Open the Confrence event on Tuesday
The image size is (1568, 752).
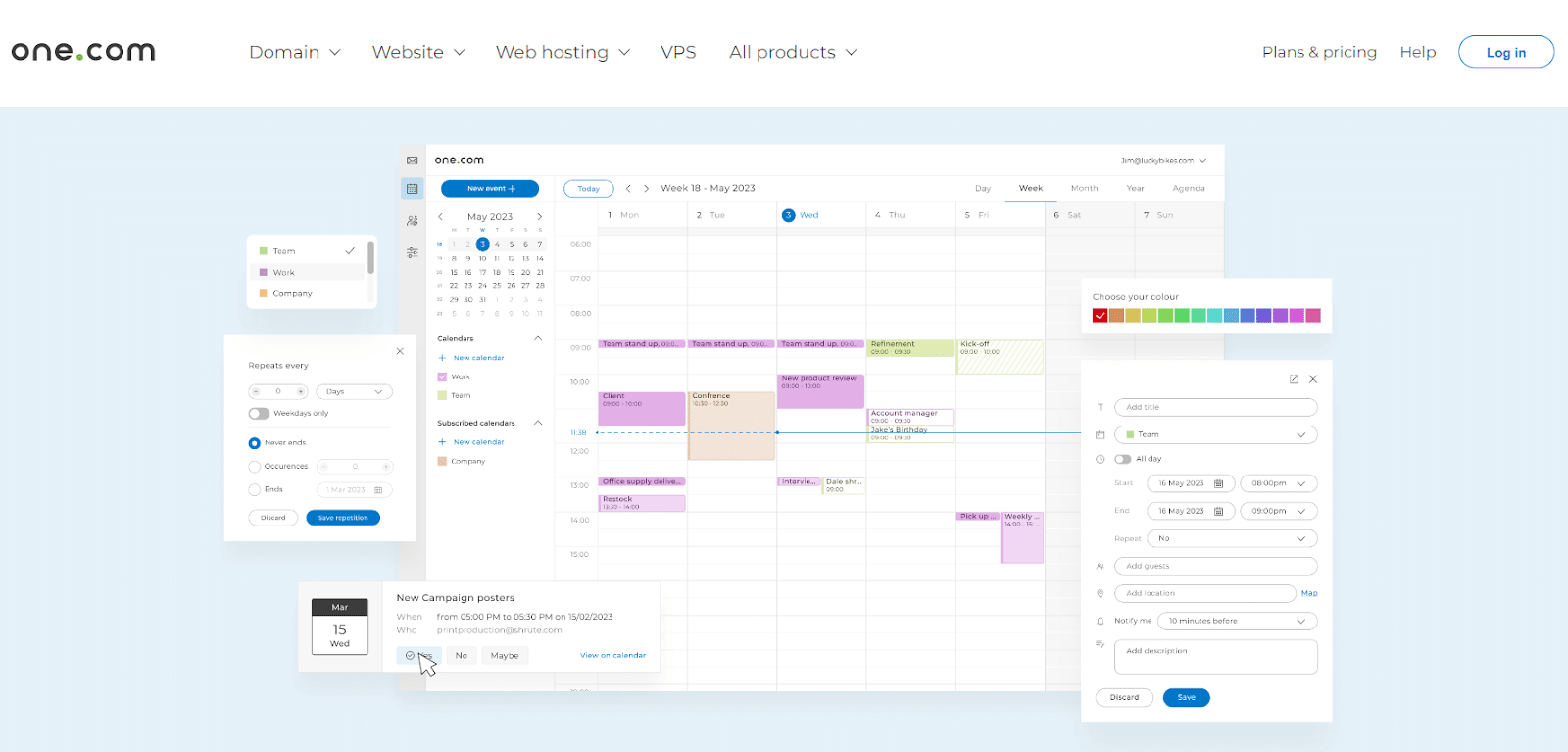tap(731, 426)
